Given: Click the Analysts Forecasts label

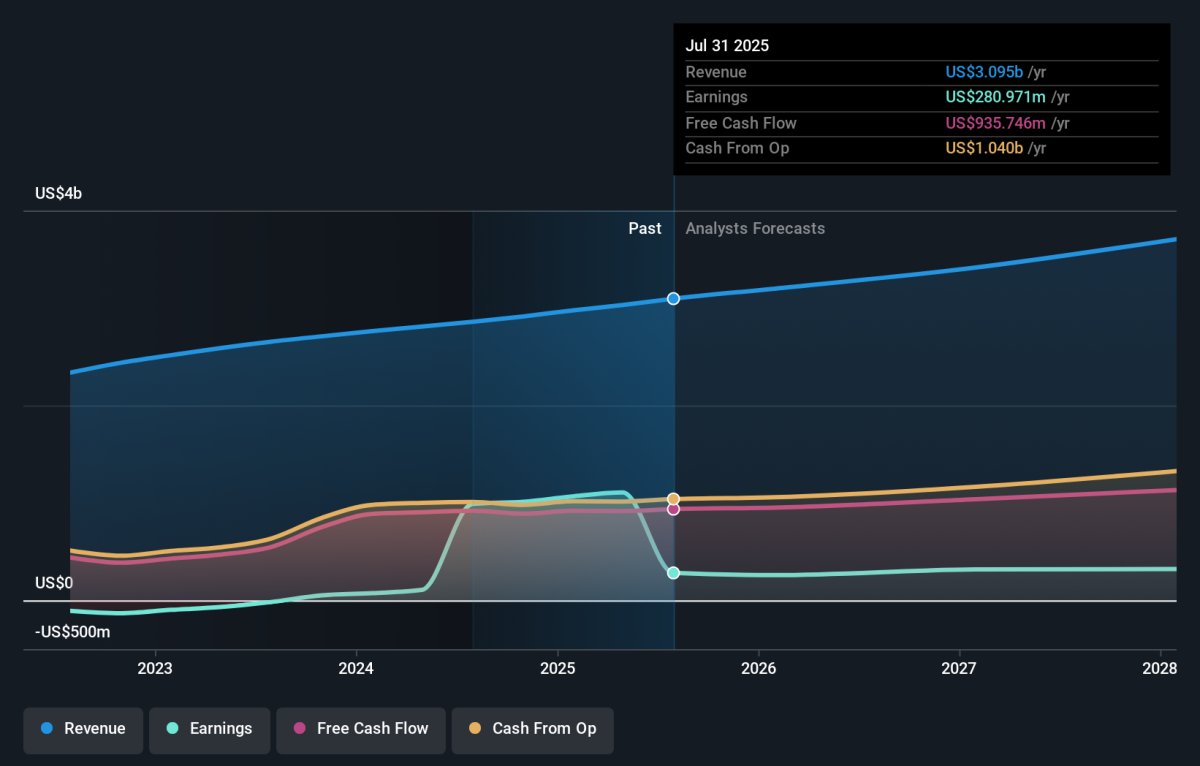Looking at the screenshot, I should click(x=755, y=228).
